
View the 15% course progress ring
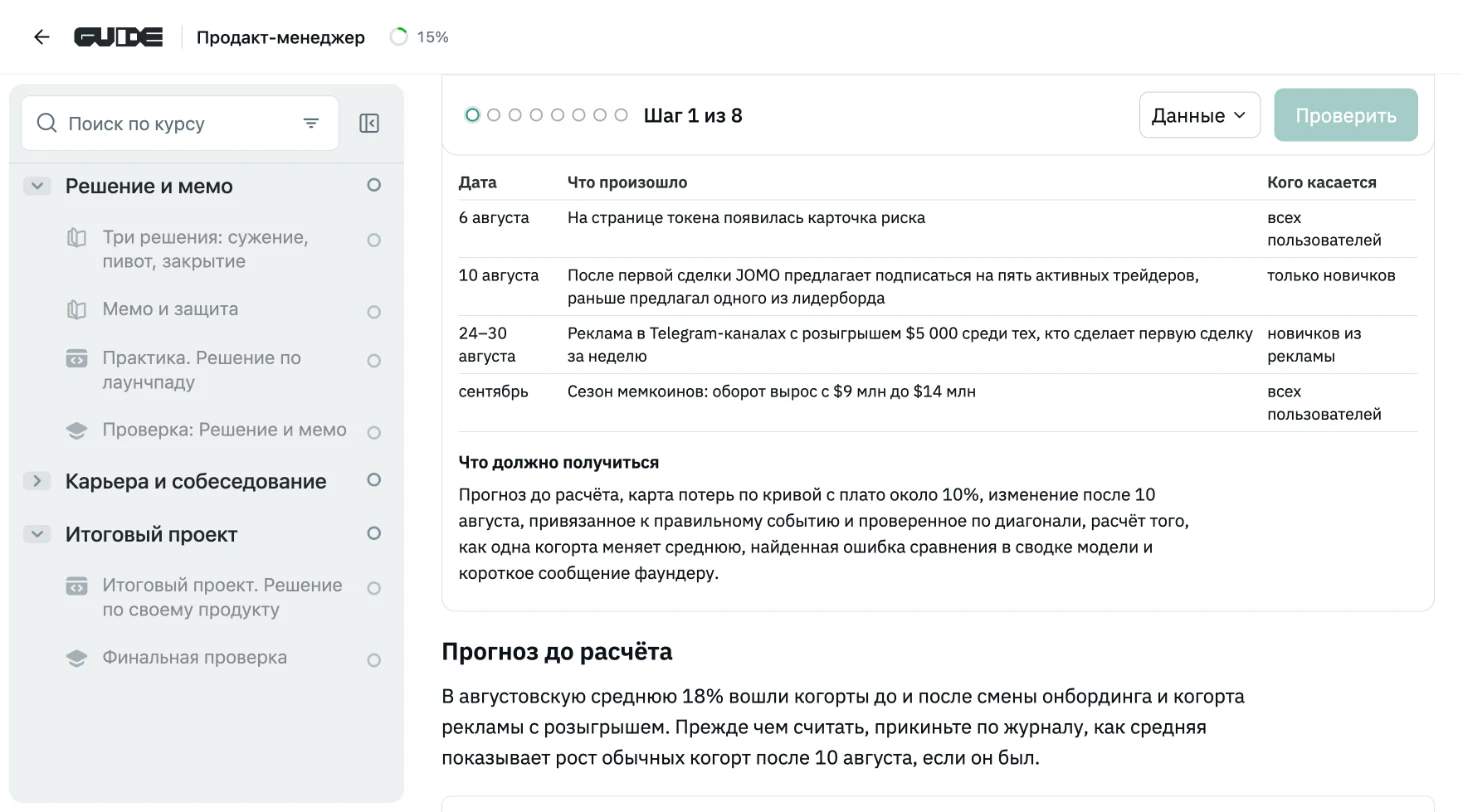click(x=399, y=37)
